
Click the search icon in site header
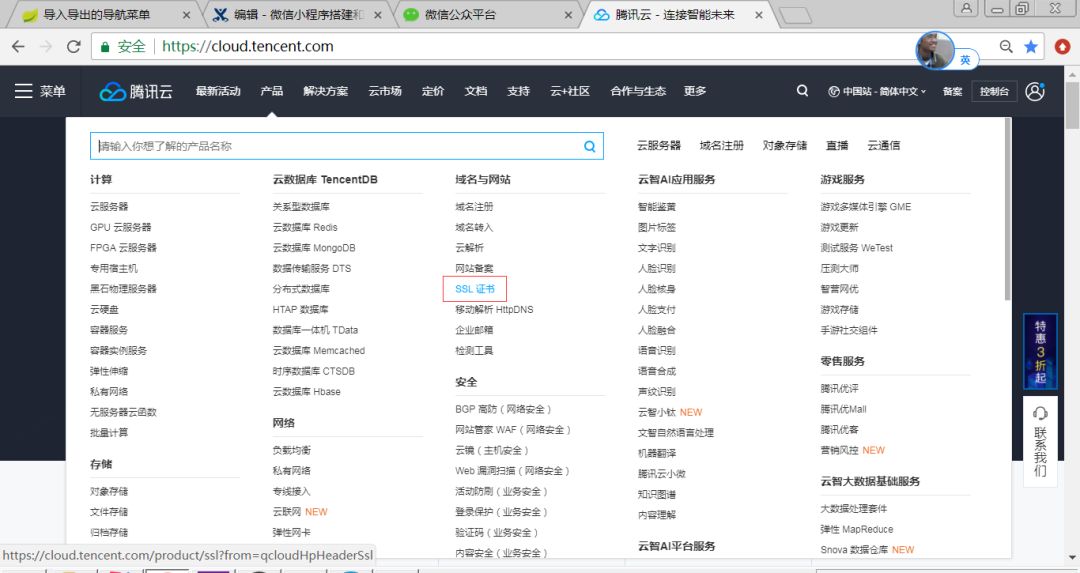coord(802,90)
